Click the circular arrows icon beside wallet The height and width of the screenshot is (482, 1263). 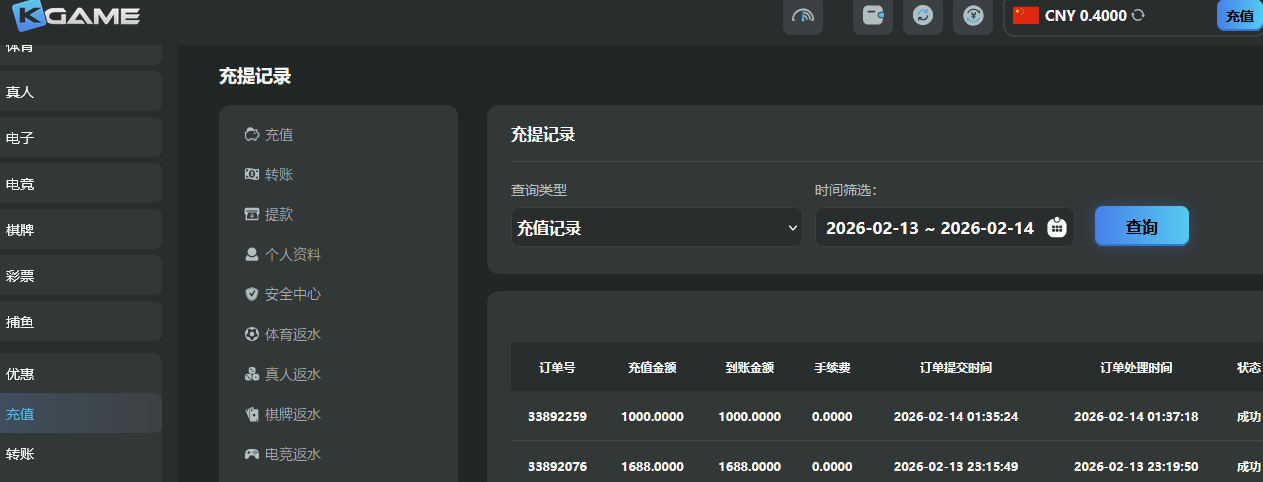[x=922, y=16]
